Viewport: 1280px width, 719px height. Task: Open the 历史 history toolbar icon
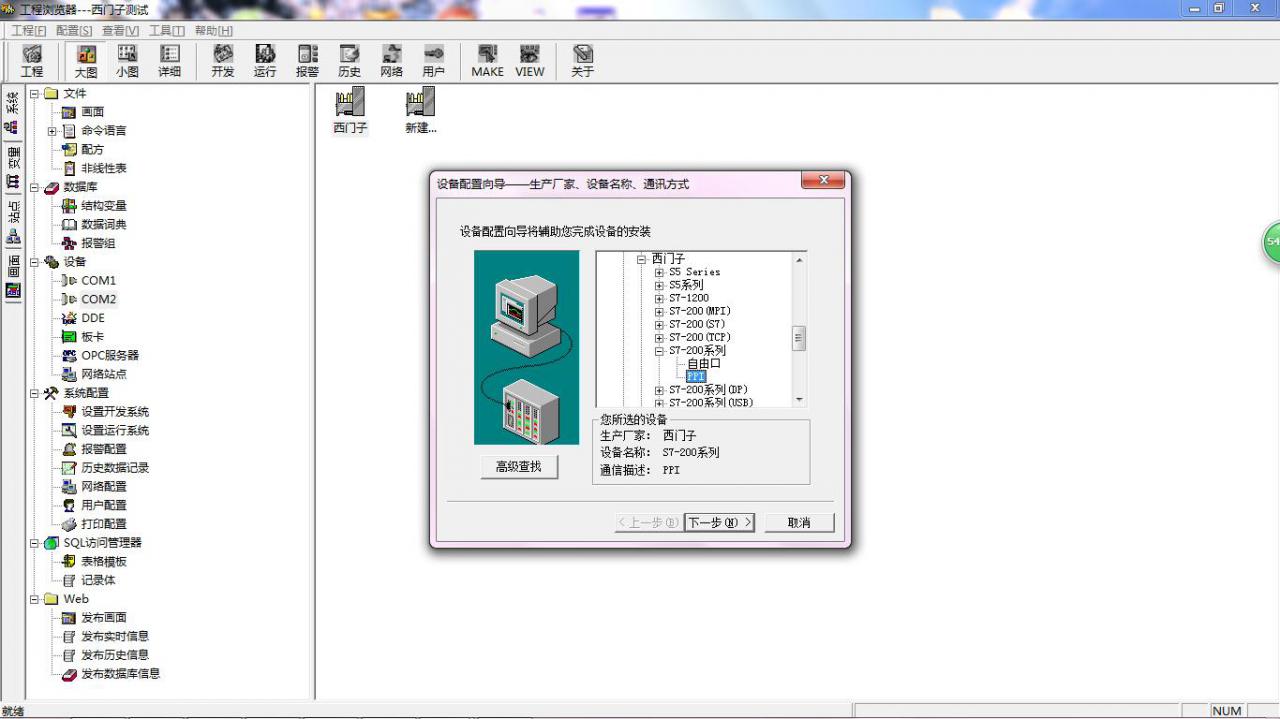tap(349, 61)
